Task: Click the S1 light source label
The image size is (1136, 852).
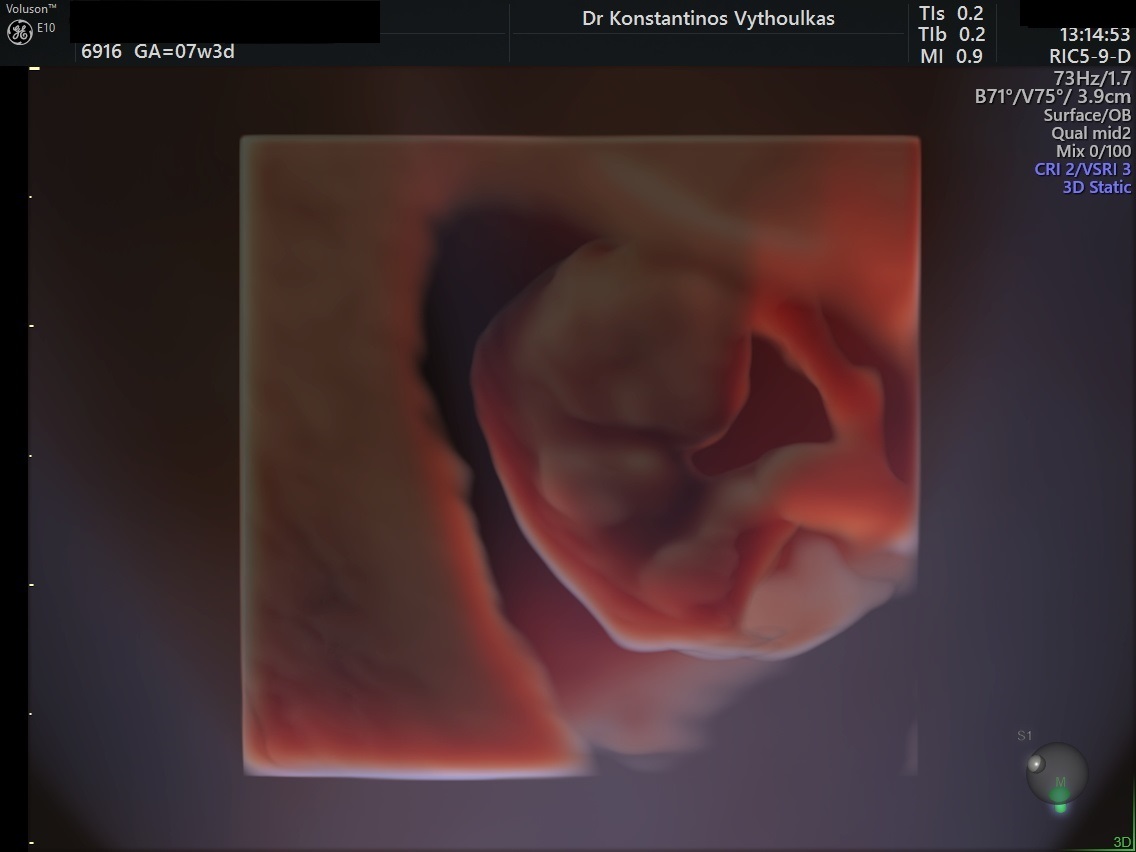Action: click(x=1024, y=736)
